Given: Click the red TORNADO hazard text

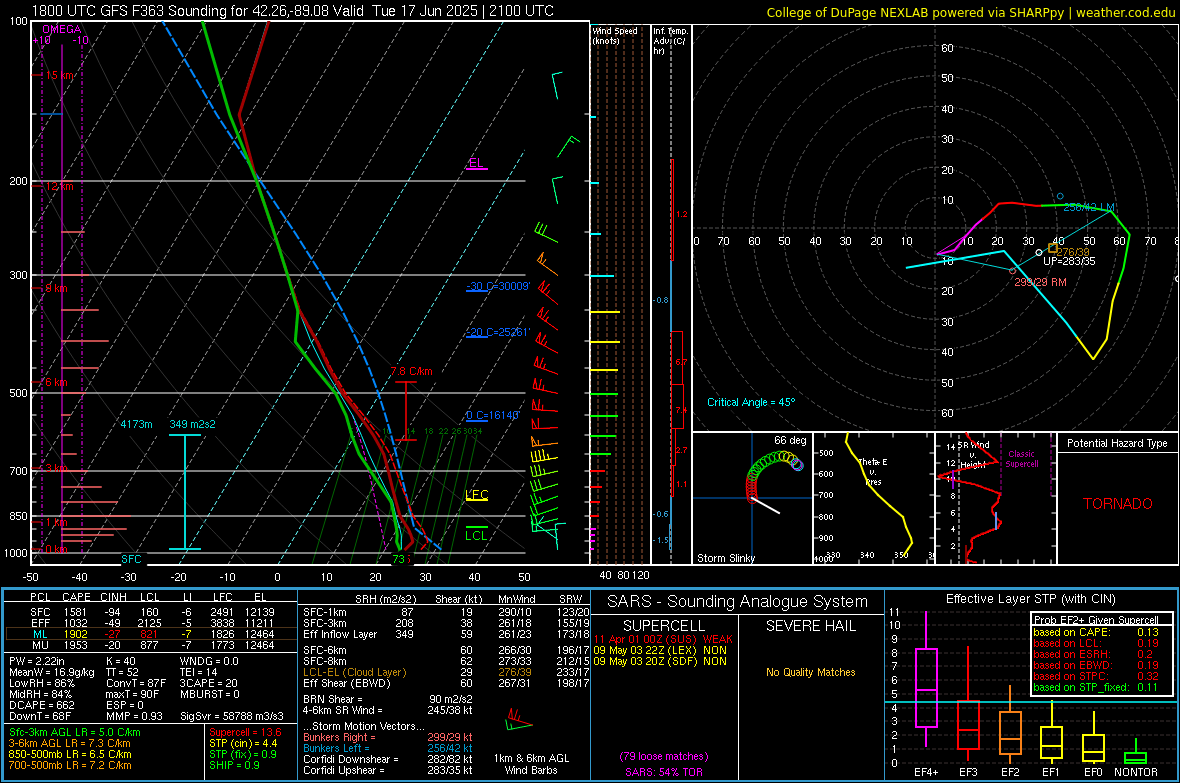Looking at the screenshot, I should pos(1118,504).
